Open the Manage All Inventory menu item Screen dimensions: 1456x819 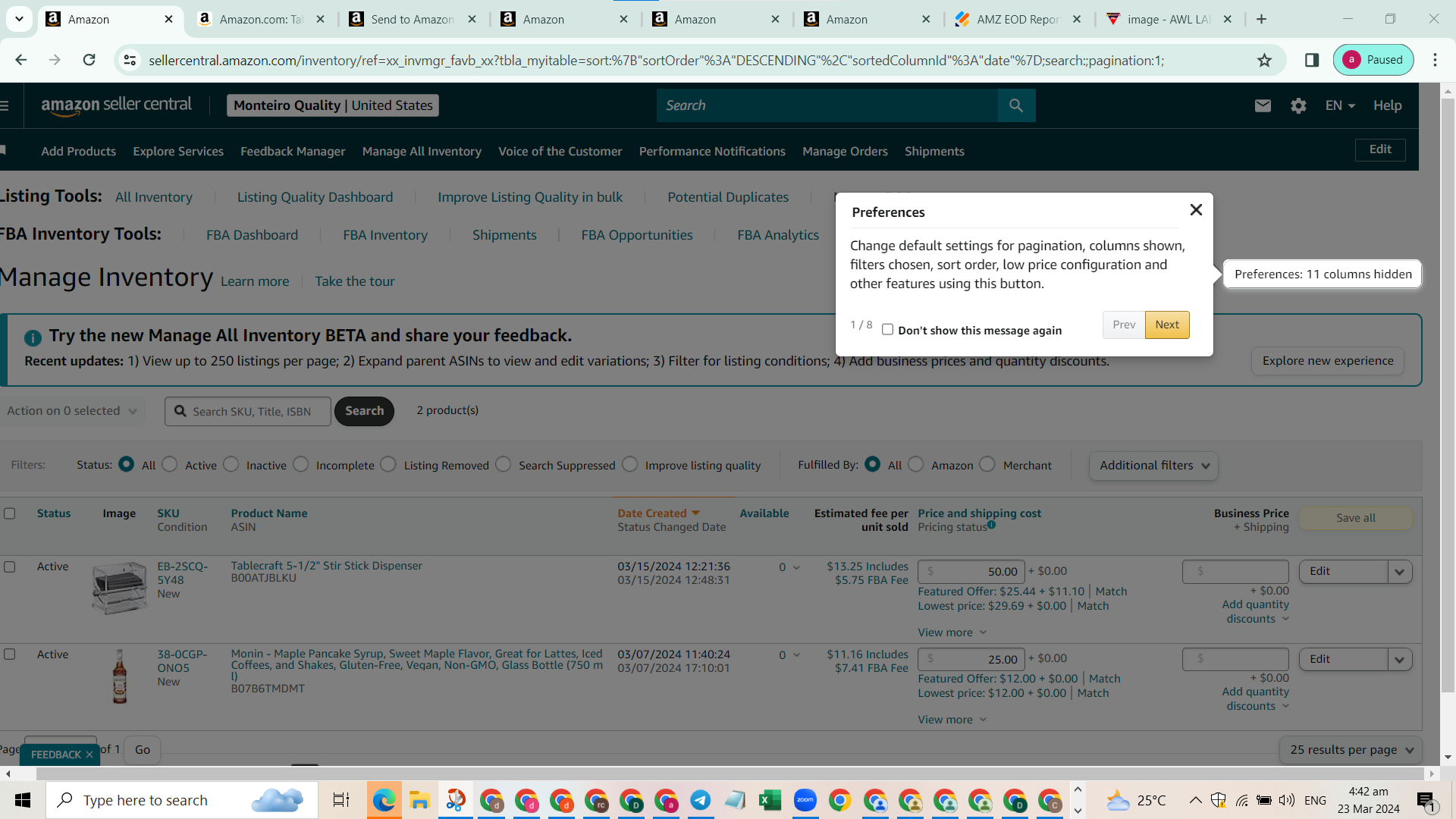pos(422,151)
